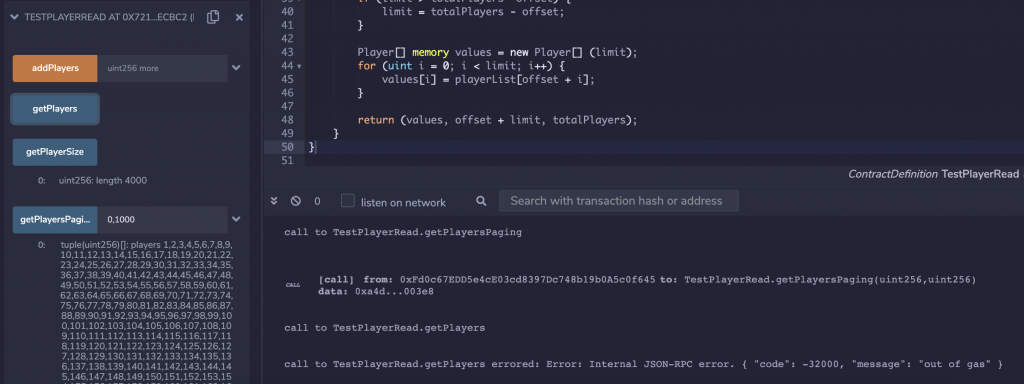Run the getPlayersPaging function

point(56,219)
